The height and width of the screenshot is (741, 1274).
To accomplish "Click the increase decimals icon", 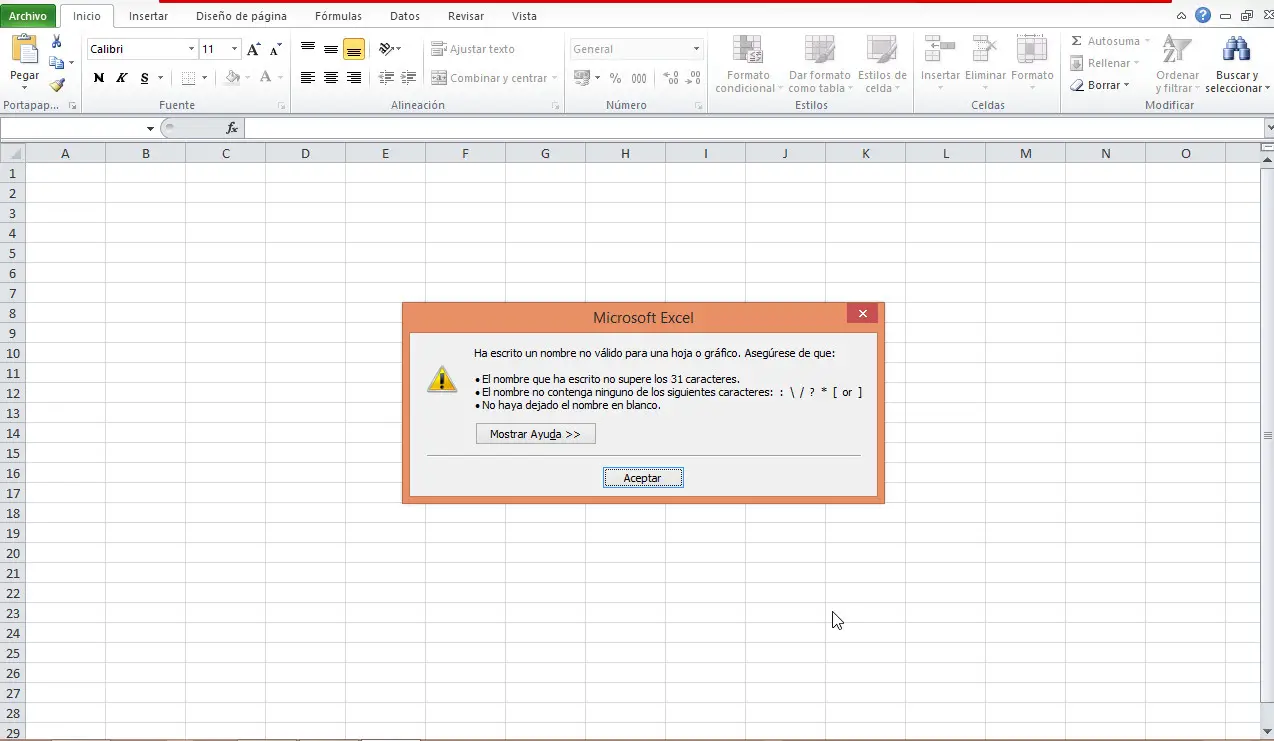I will click(671, 78).
